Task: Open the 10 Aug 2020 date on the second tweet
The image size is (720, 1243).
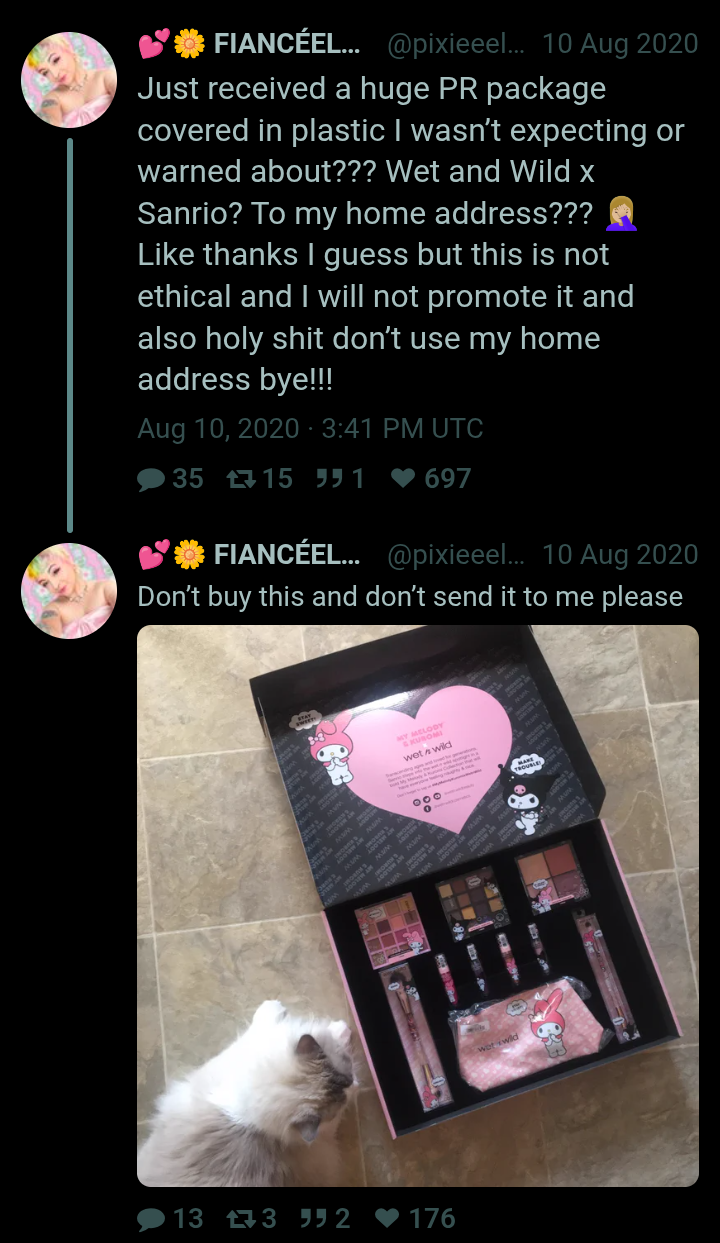Action: coord(620,554)
